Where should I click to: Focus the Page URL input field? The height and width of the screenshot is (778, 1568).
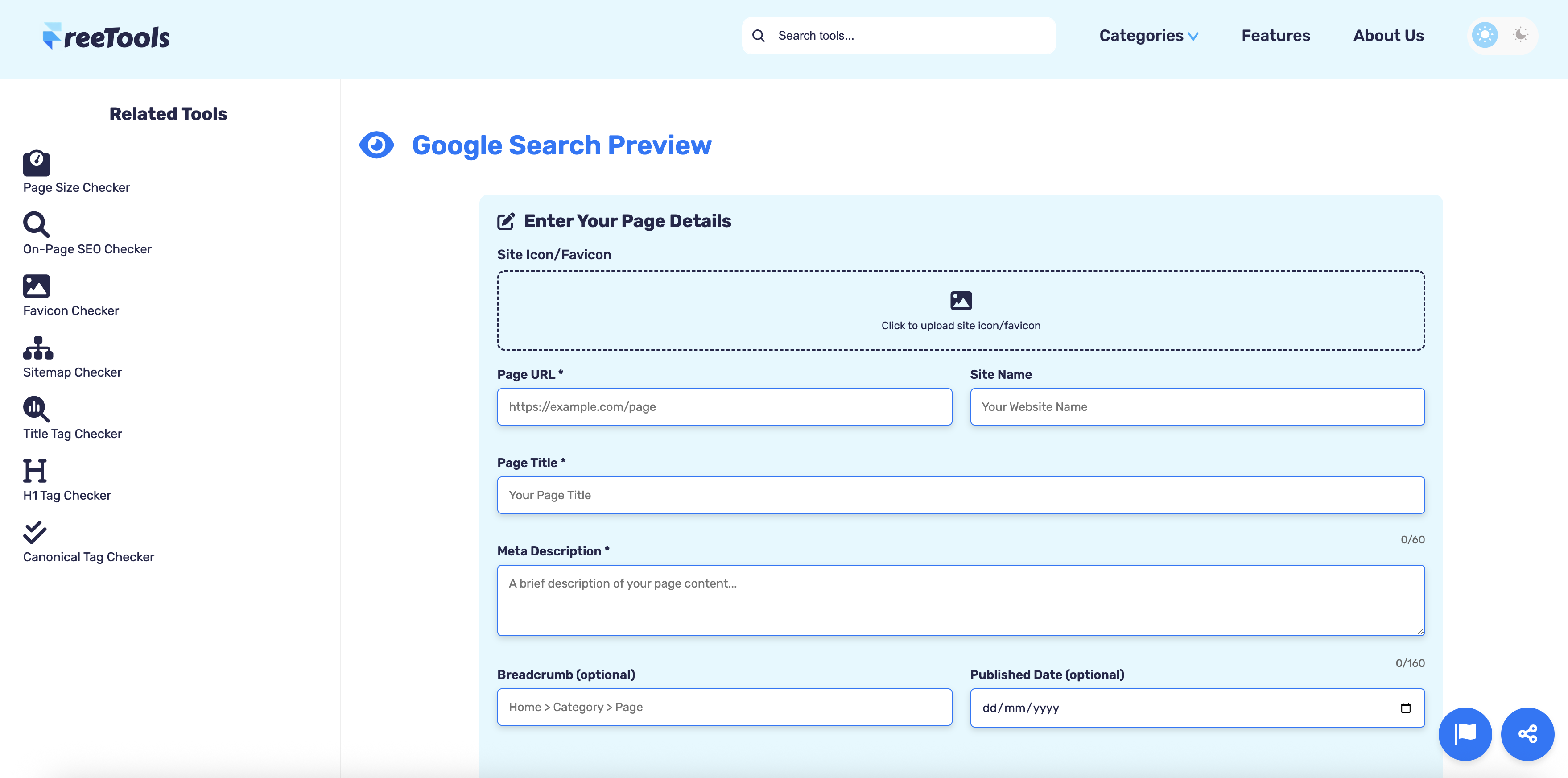click(724, 407)
